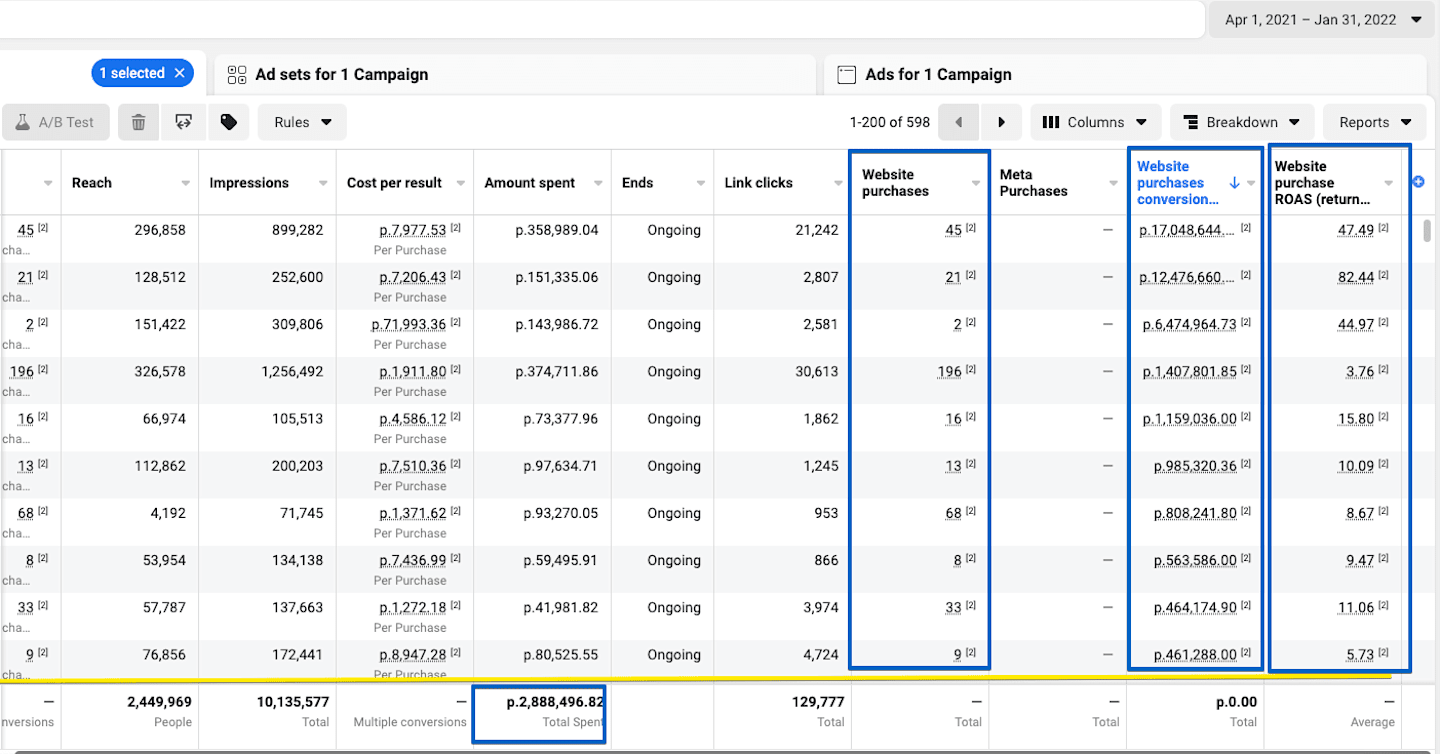Click impressions value 1,256,492
This screenshot has width=1440, height=754.
coord(292,372)
